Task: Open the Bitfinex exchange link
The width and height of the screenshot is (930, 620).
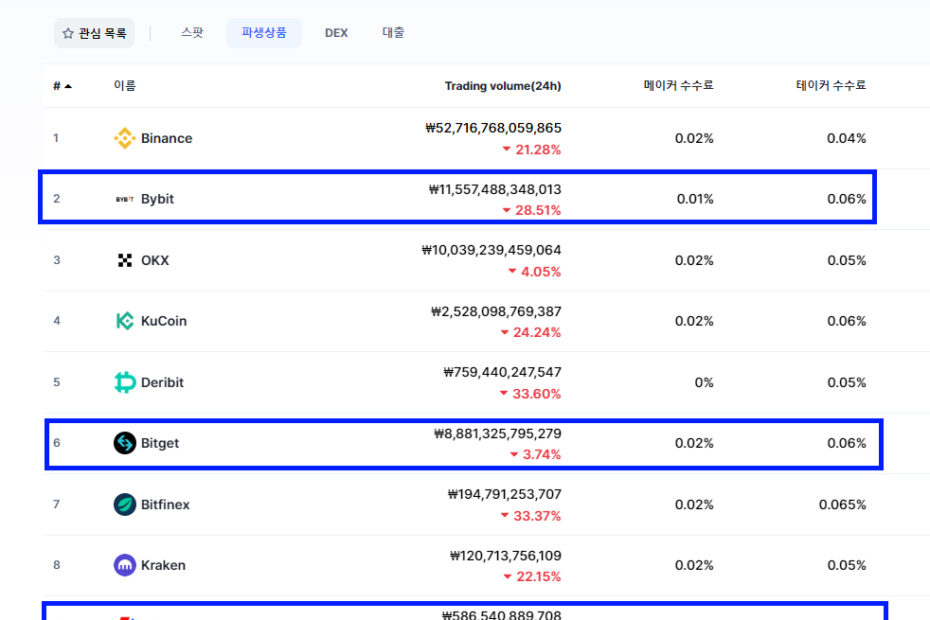Action: coord(165,504)
